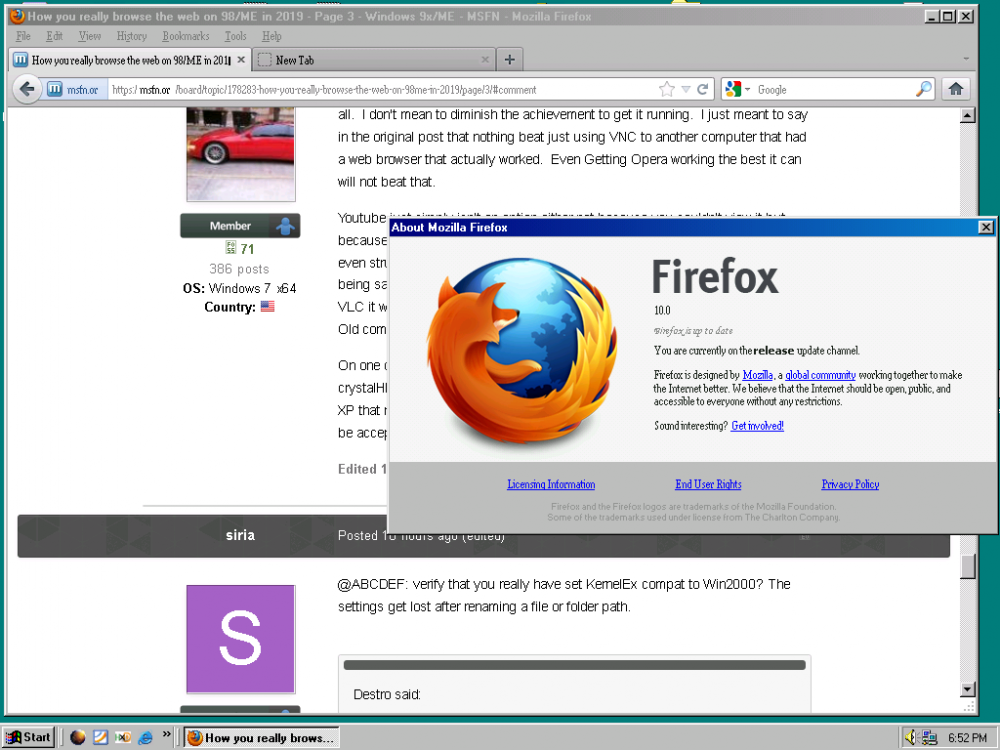The height and width of the screenshot is (750, 1000).
Task: Open the Tools menu
Action: pyautogui.click(x=235, y=35)
